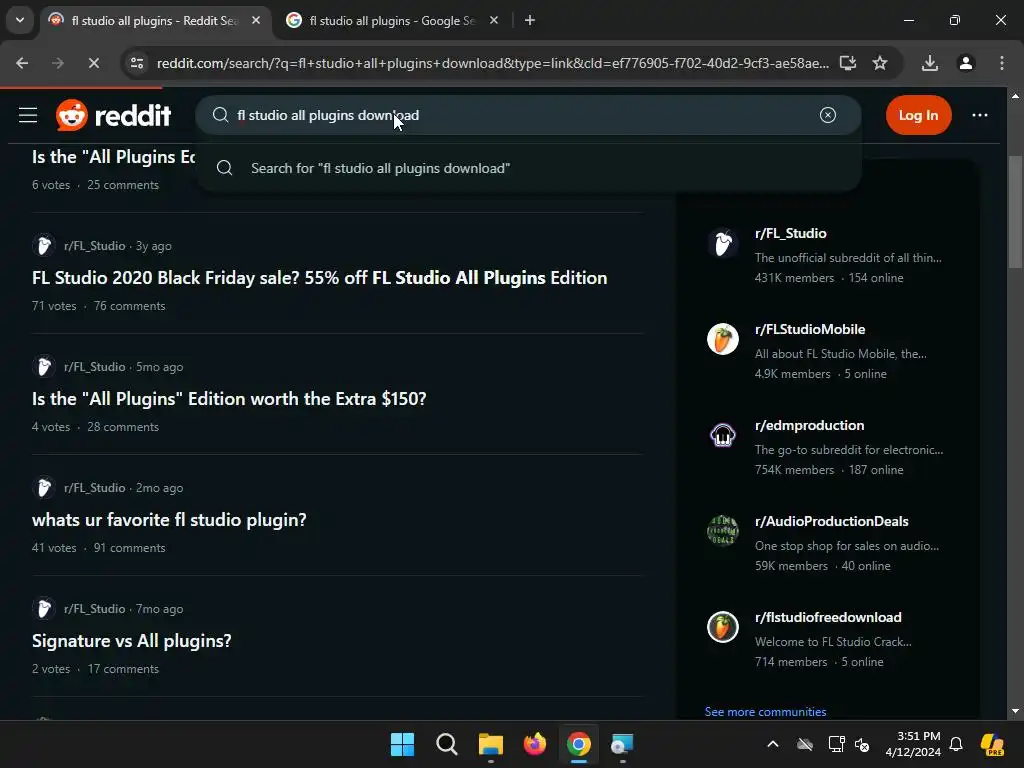Stop page loading with the X button
Image resolution: width=1024 pixels, height=768 pixels.
click(x=93, y=63)
